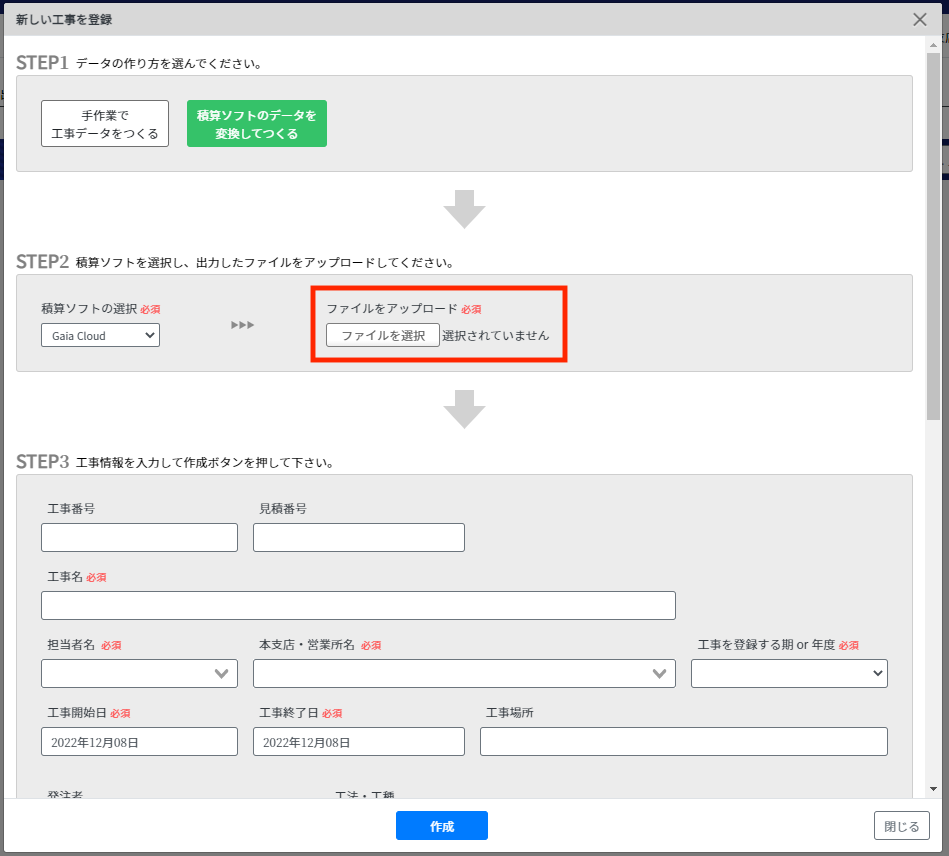Open 工事を登録する期 or 年度 dropdown
Viewport: 949px width, 856px height.
click(x=789, y=673)
